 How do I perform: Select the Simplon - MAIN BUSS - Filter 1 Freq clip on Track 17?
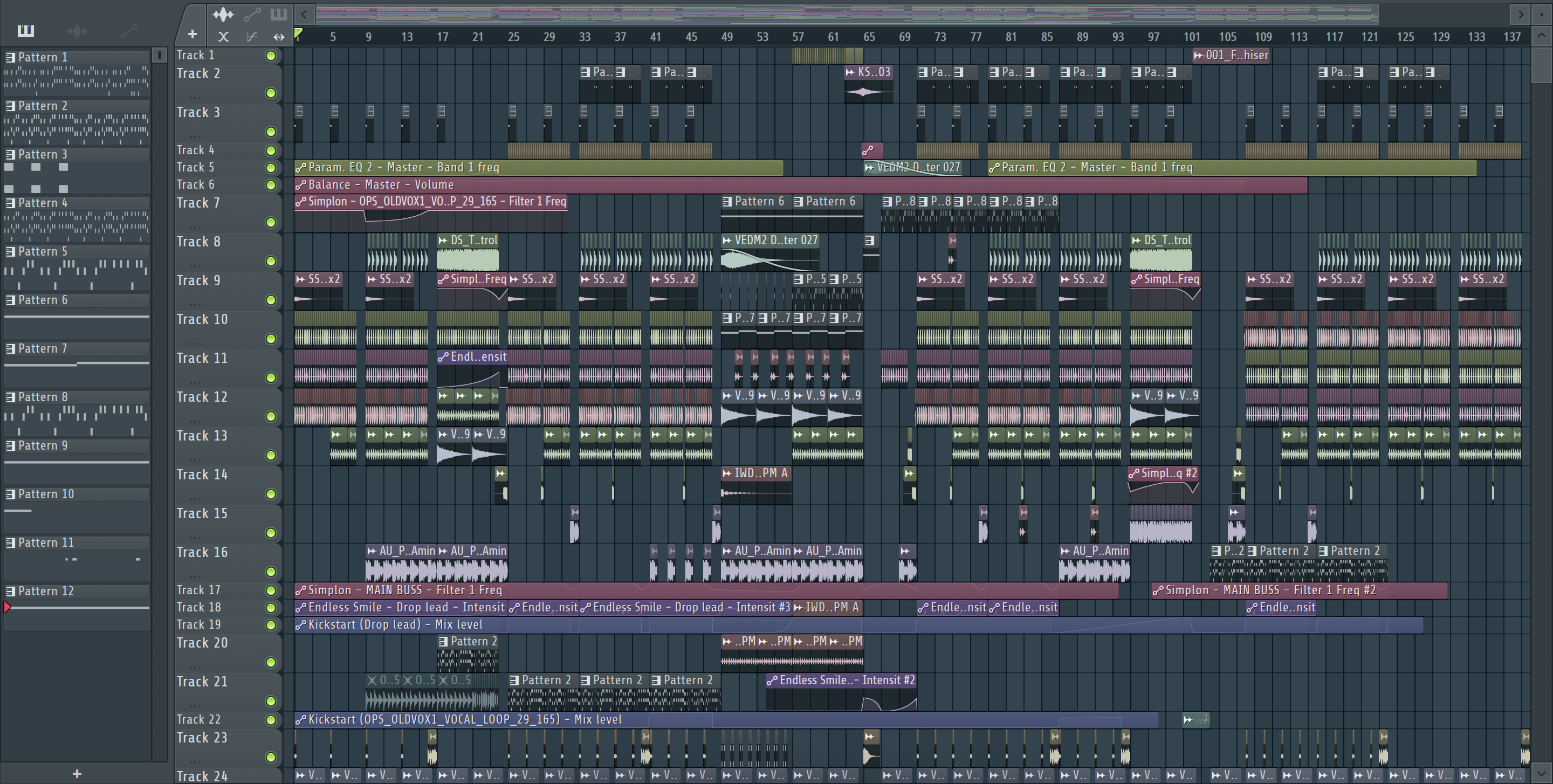[706, 590]
